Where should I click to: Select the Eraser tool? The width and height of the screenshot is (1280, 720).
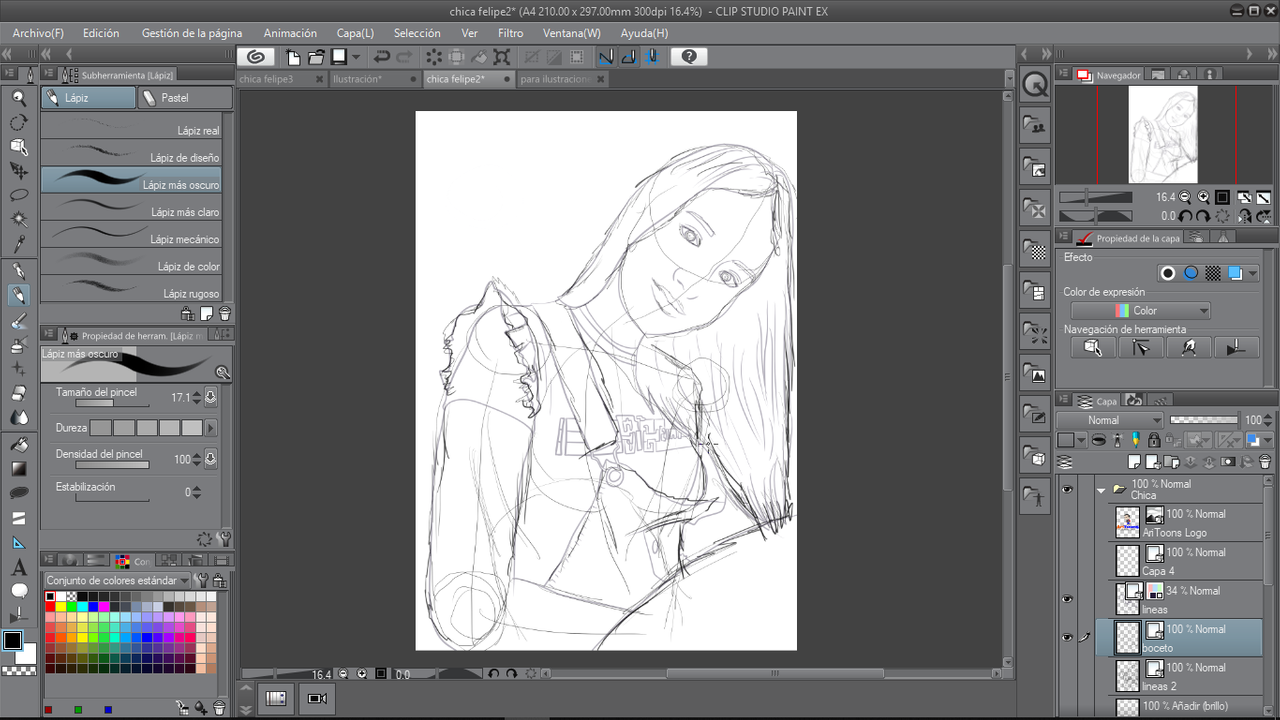19,394
